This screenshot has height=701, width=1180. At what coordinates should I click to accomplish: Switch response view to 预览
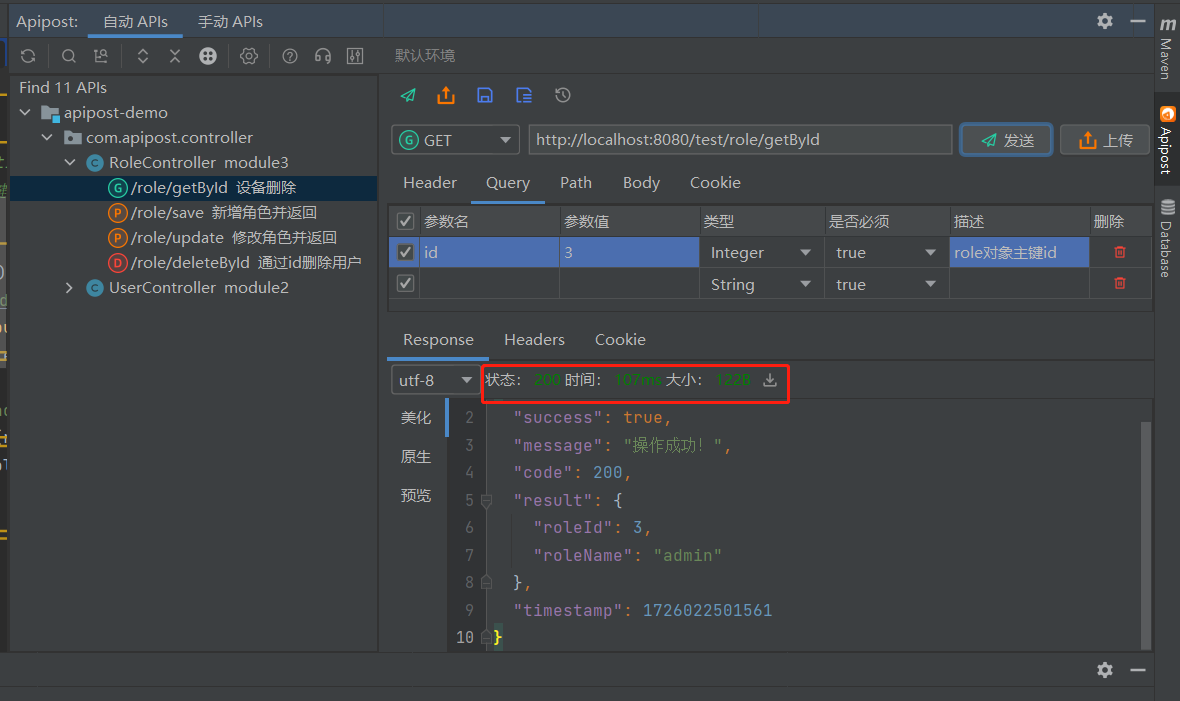415,495
